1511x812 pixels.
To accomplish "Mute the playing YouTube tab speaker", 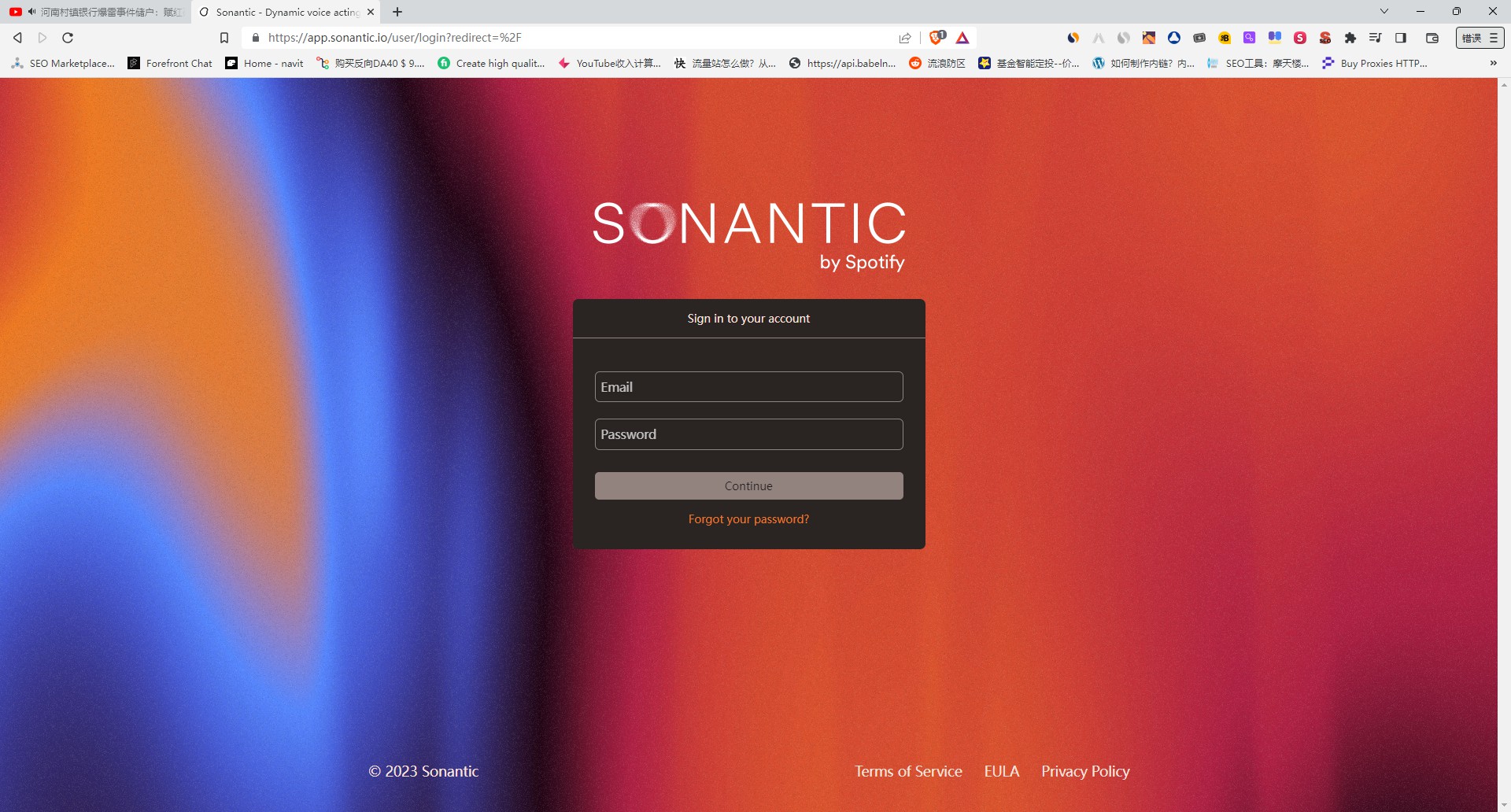I will (x=31, y=12).
